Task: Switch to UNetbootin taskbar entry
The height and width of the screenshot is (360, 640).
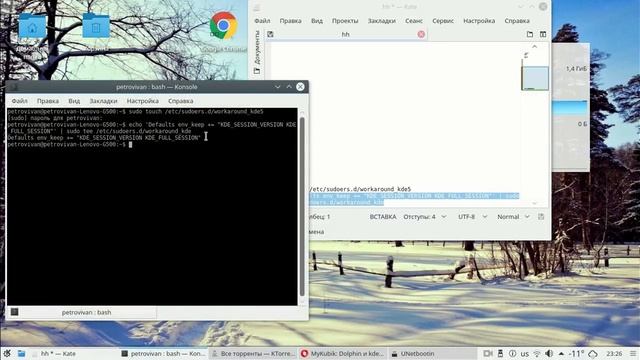Action: [432, 353]
